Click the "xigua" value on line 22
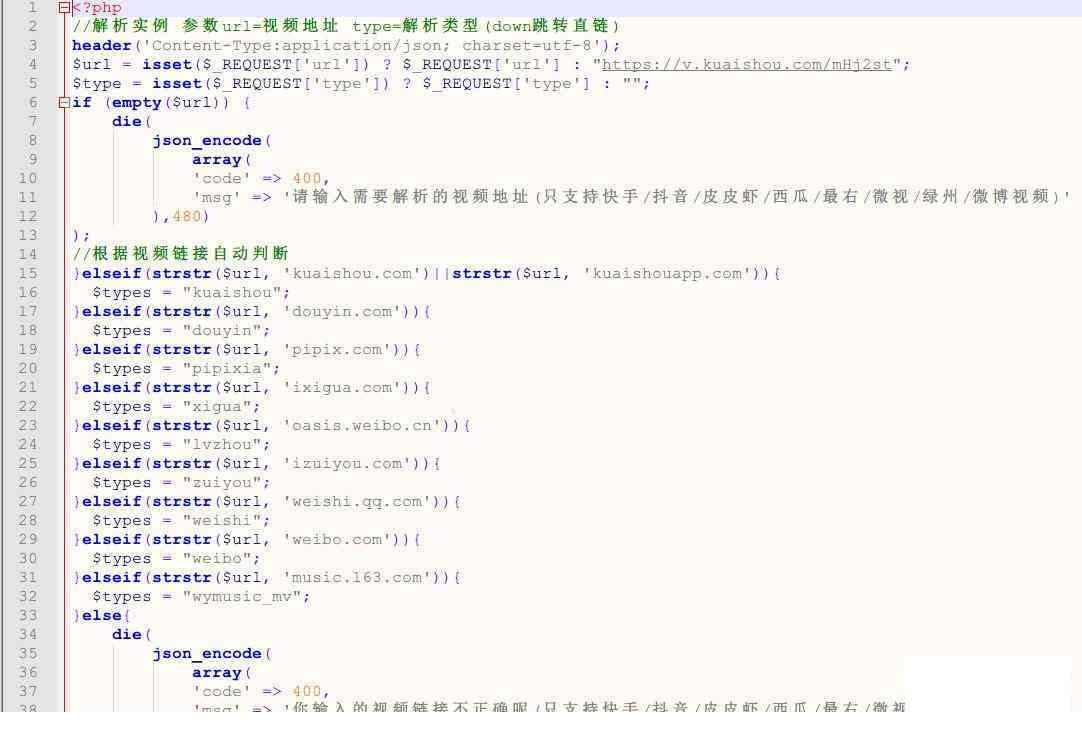Image resolution: width=1082 pixels, height=735 pixels. tap(217, 406)
